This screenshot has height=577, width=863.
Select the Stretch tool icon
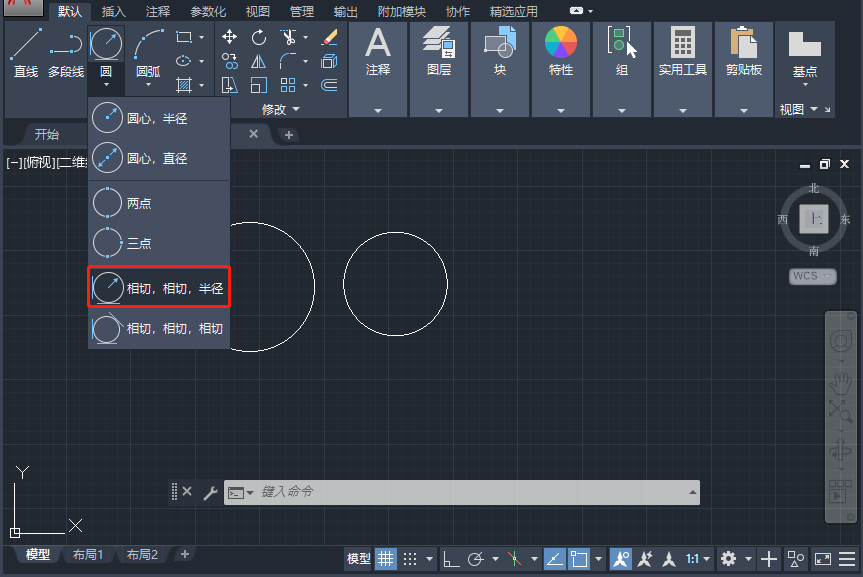pos(230,85)
